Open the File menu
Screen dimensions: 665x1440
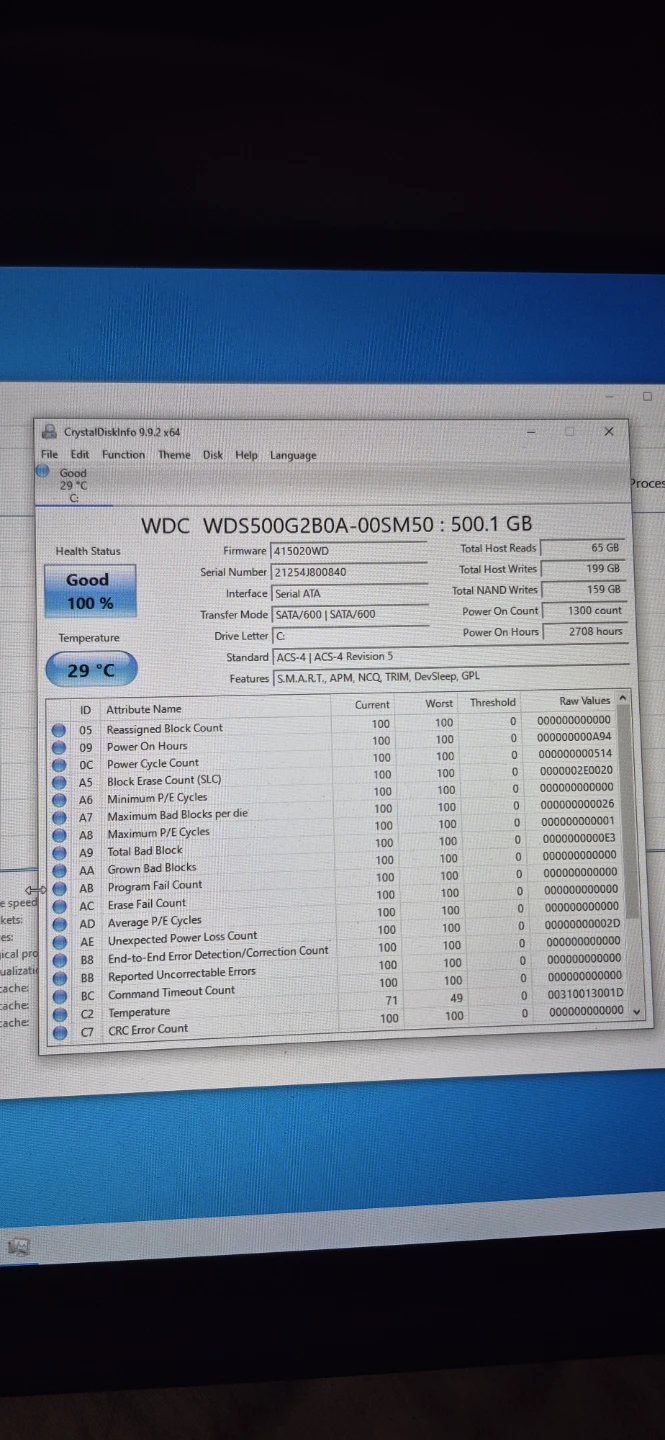(49, 454)
